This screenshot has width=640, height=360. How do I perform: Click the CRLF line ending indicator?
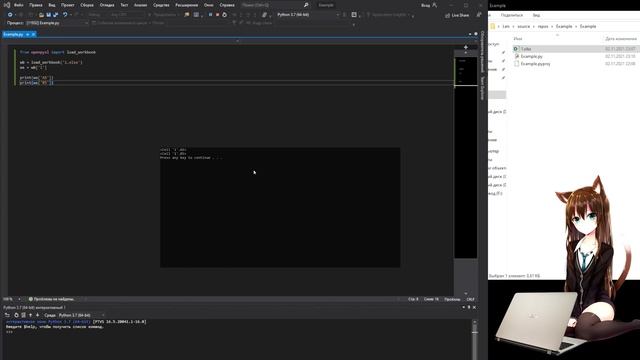pyautogui.click(x=470, y=299)
